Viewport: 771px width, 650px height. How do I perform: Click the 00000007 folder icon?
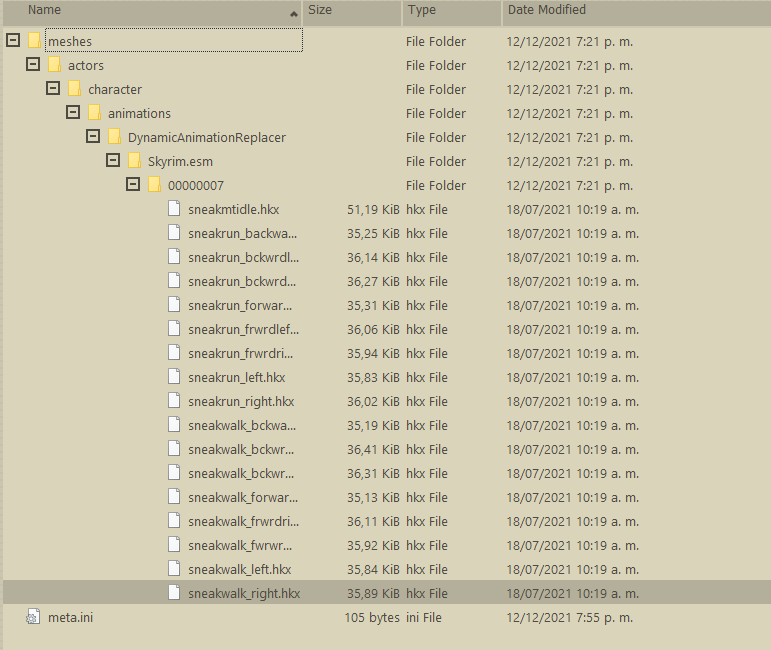click(154, 185)
